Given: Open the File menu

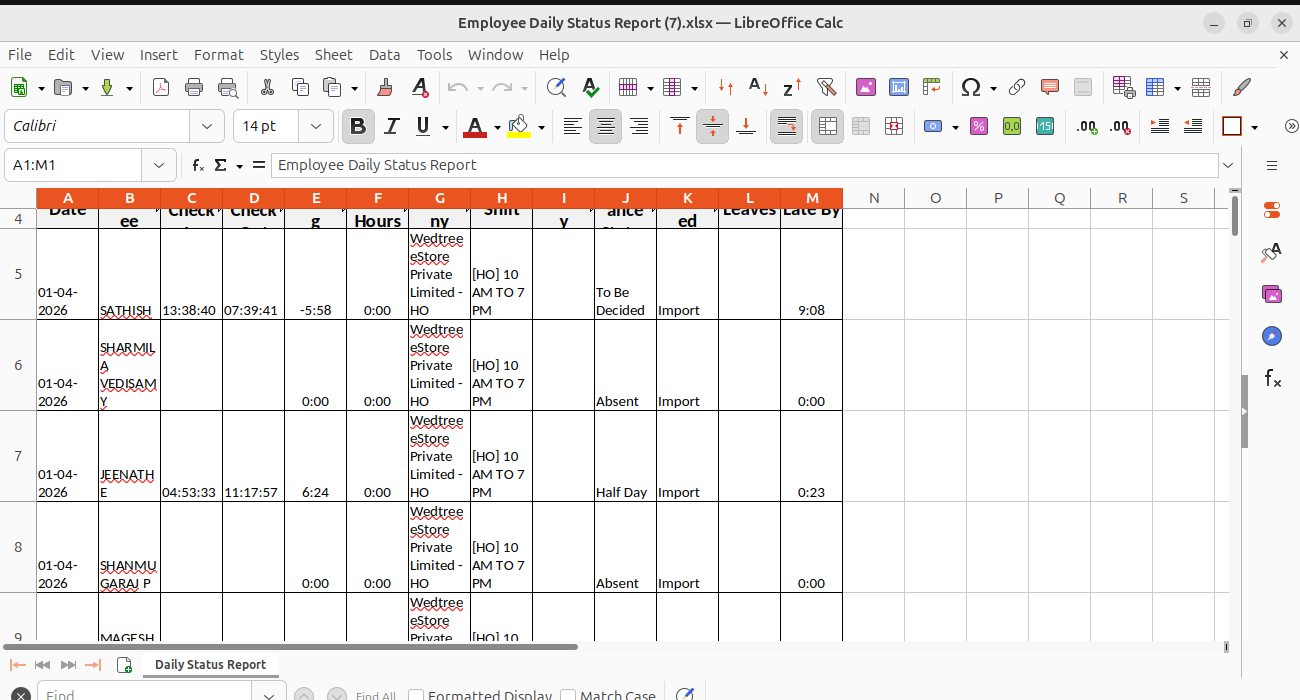Looking at the screenshot, I should coord(20,55).
